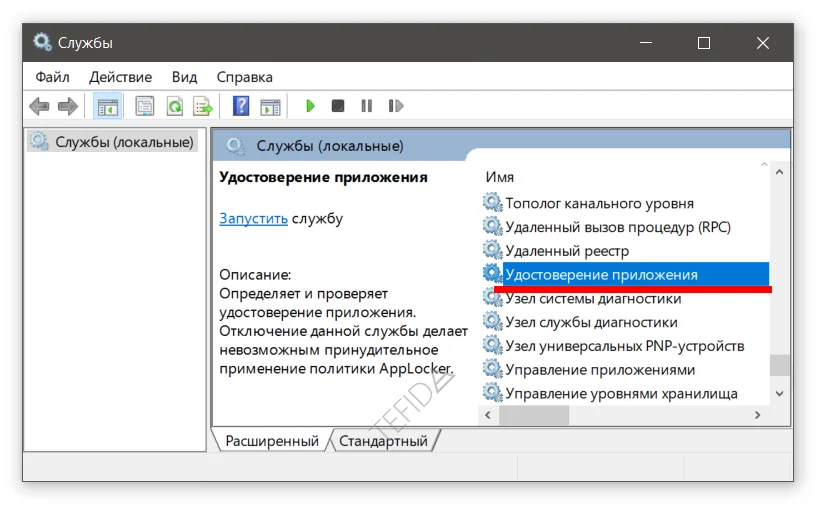Select the Узел службы диагностики service

(x=591, y=322)
